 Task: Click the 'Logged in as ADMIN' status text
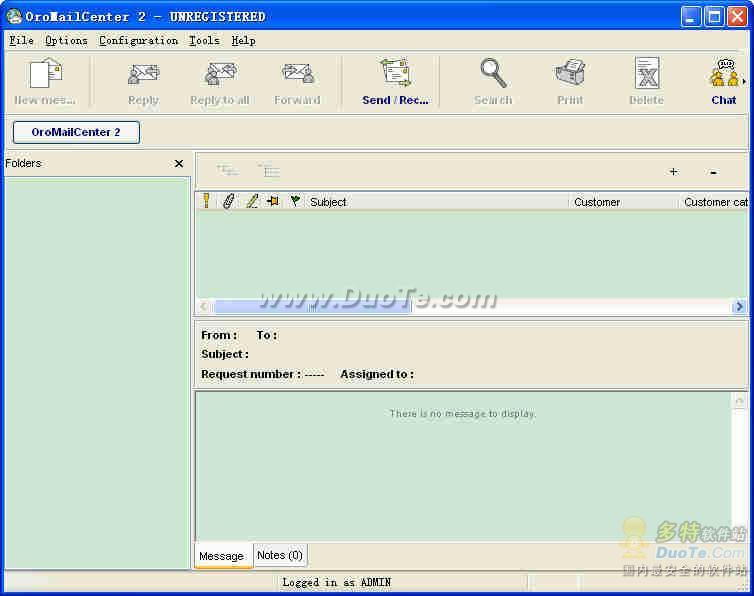pyautogui.click(x=337, y=583)
